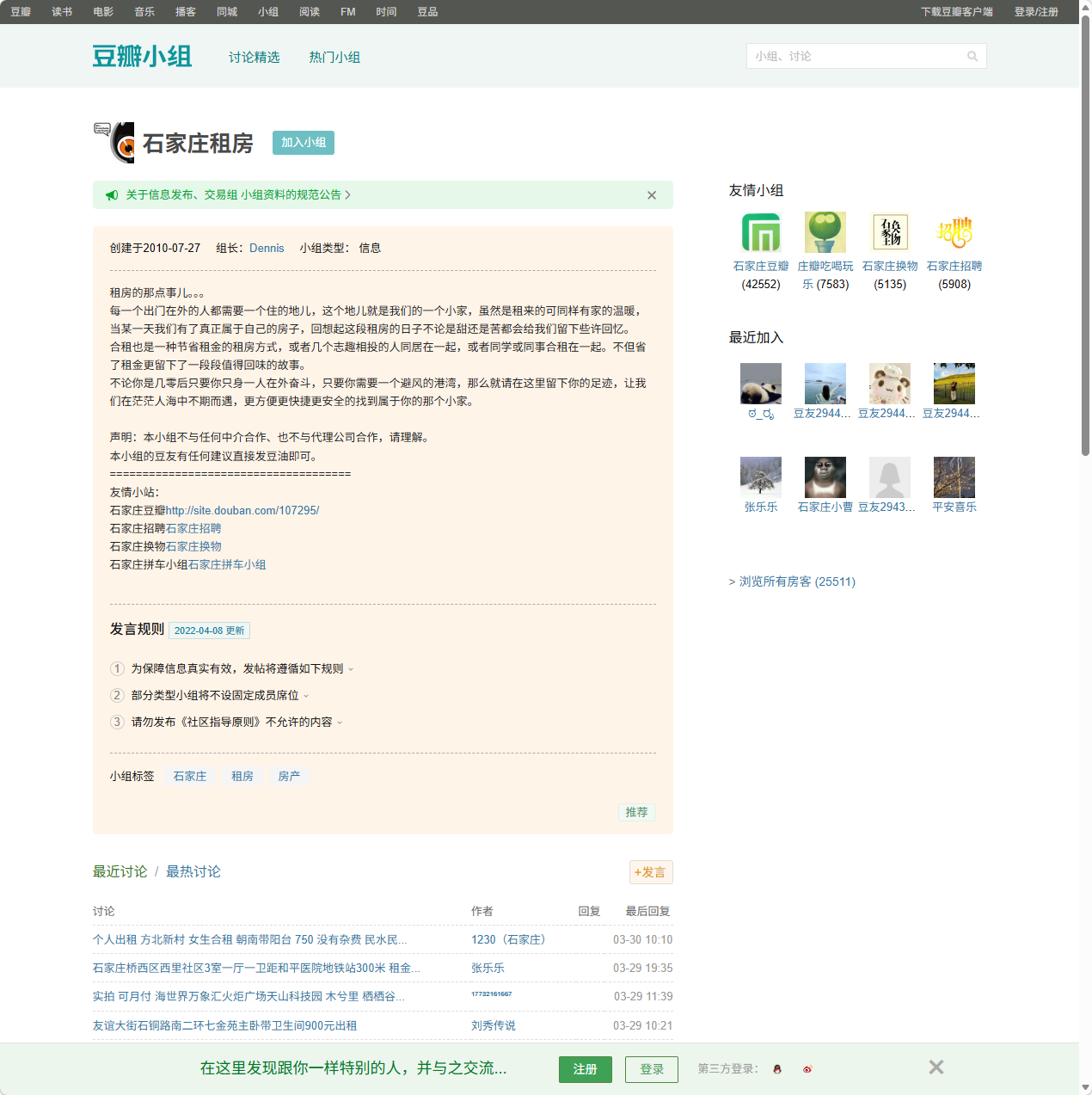Image resolution: width=1092 pixels, height=1095 pixels.
Task: Click the megaphone announcement icon
Action: click(x=112, y=195)
